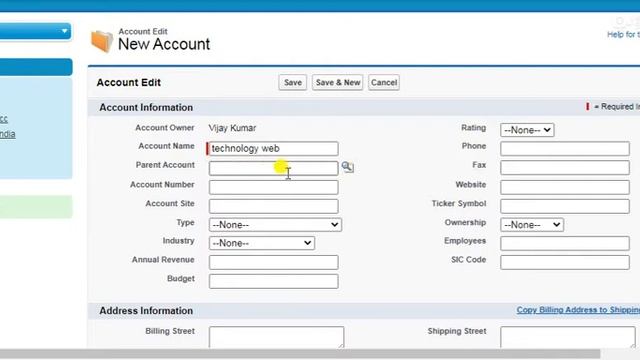Click the horizontal scrollbar at the bottom
This screenshot has width=640, height=360.
(x=300, y=353)
